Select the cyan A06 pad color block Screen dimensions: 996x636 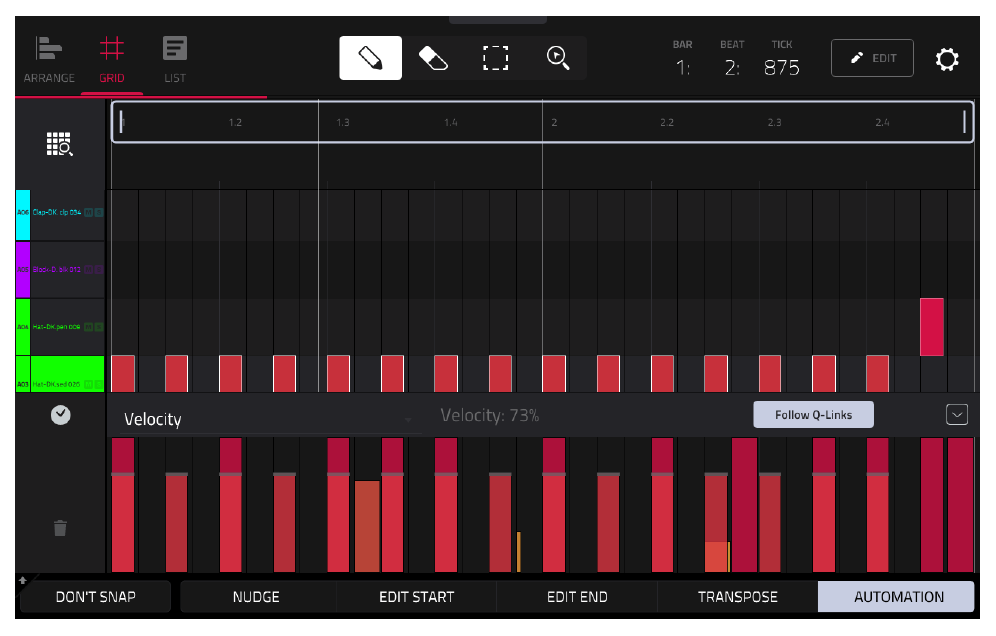[x=23, y=215]
